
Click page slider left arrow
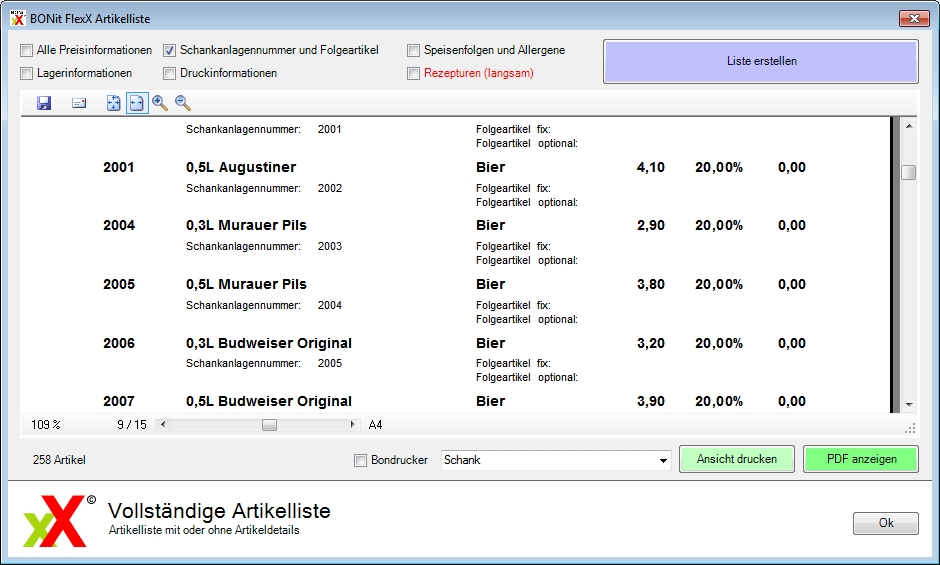click(x=162, y=425)
